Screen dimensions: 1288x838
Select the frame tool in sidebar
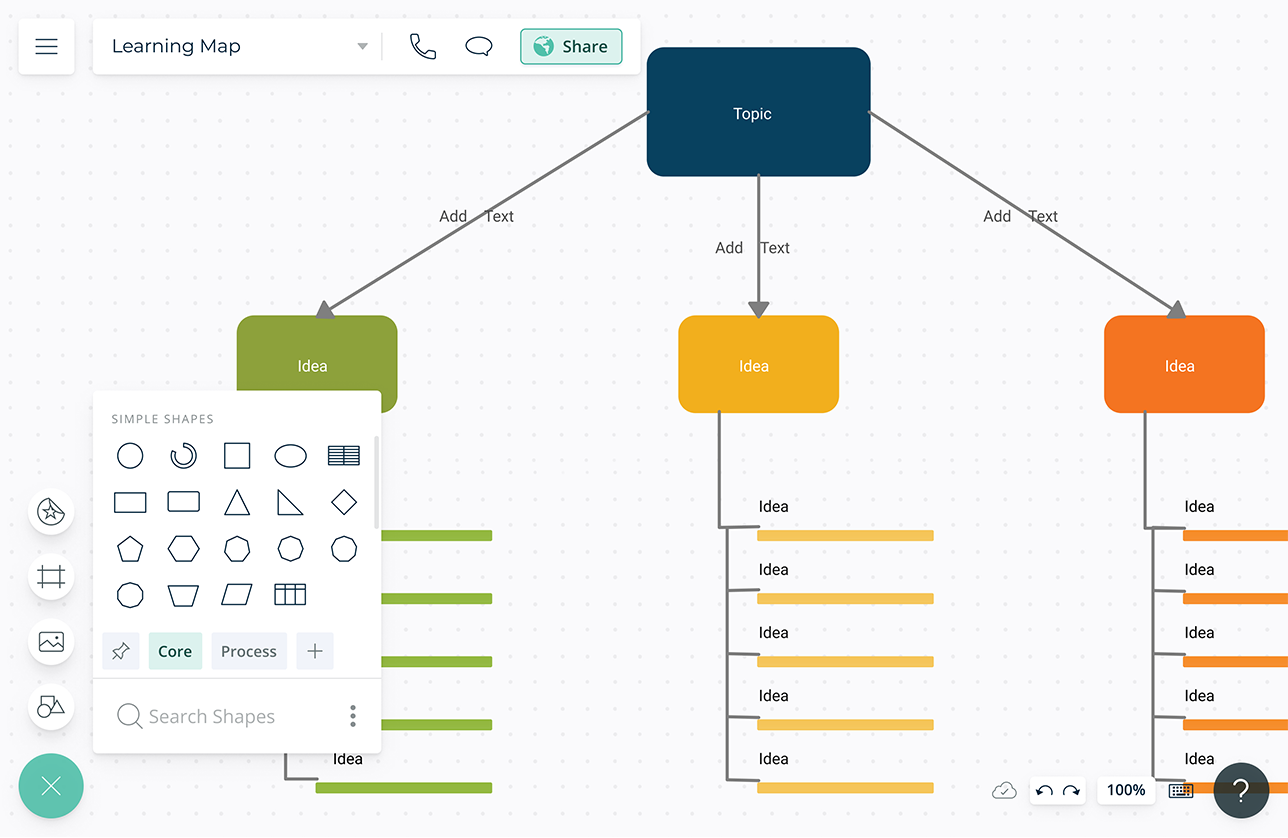click(51, 577)
